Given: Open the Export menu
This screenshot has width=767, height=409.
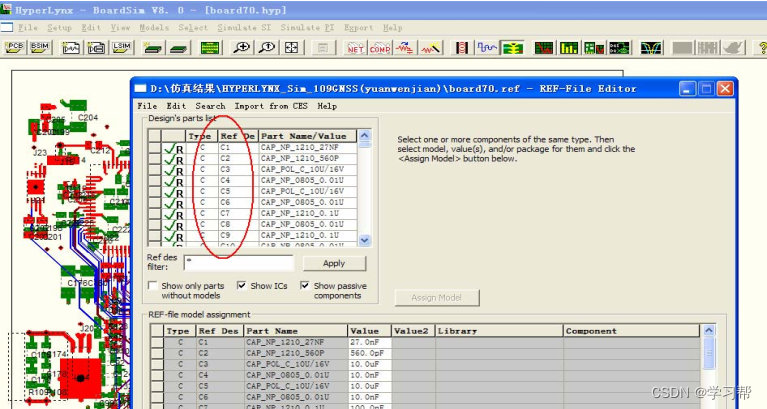Looking at the screenshot, I should tap(359, 27).
